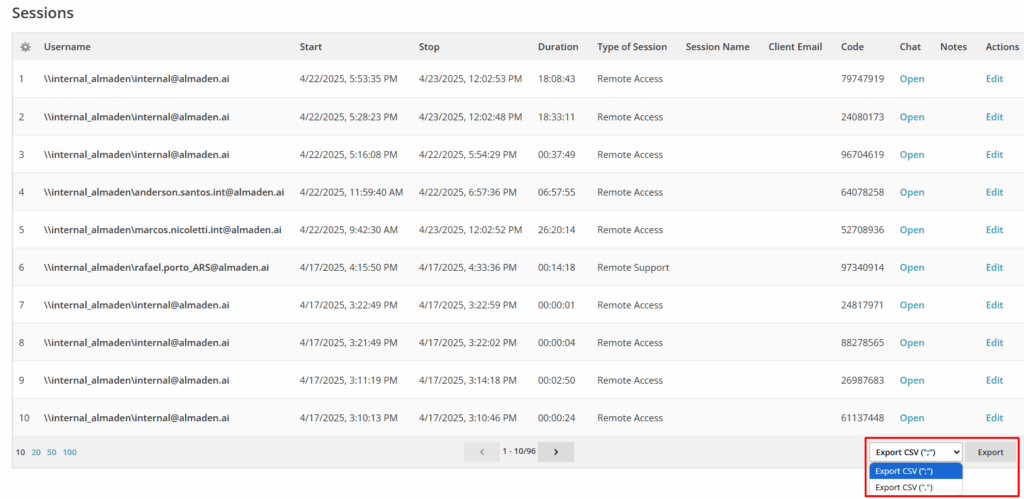This screenshot has height=499, width=1024.
Task: Edit session with code 61137448
Action: point(994,418)
